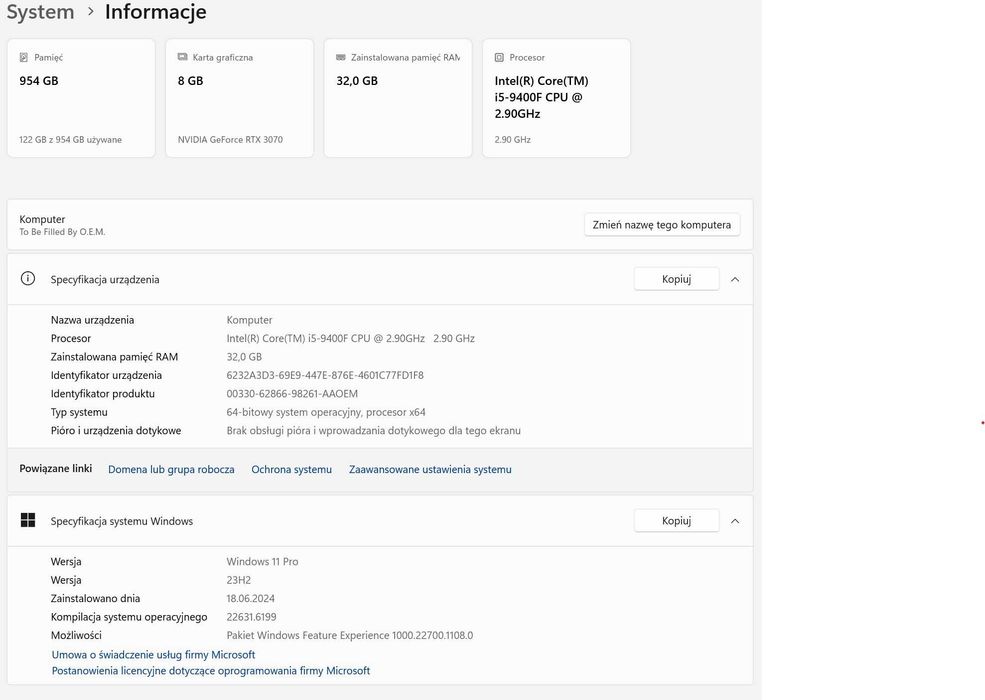Click the NVIDIA GeForce RTX 3070 text
The width and height of the screenshot is (985, 700).
point(230,139)
